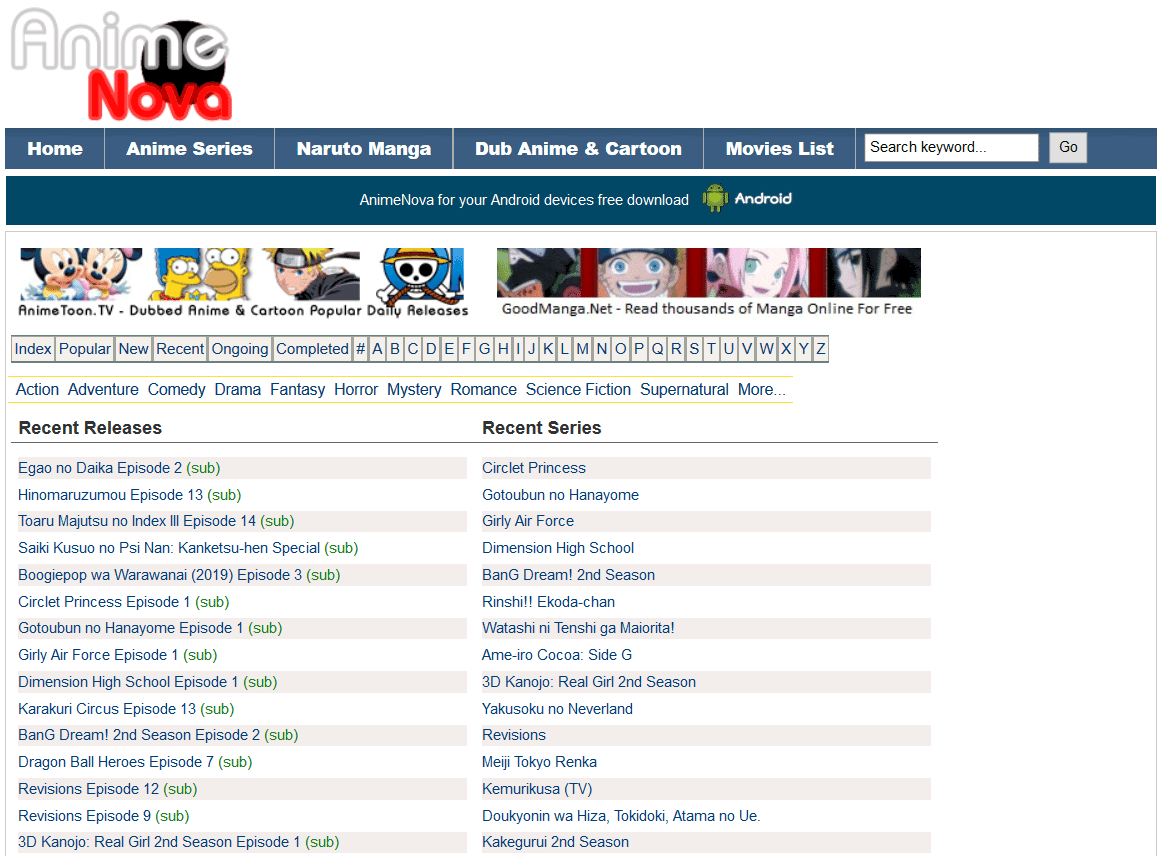Open Dub Anime & Cartoon page

point(578,149)
